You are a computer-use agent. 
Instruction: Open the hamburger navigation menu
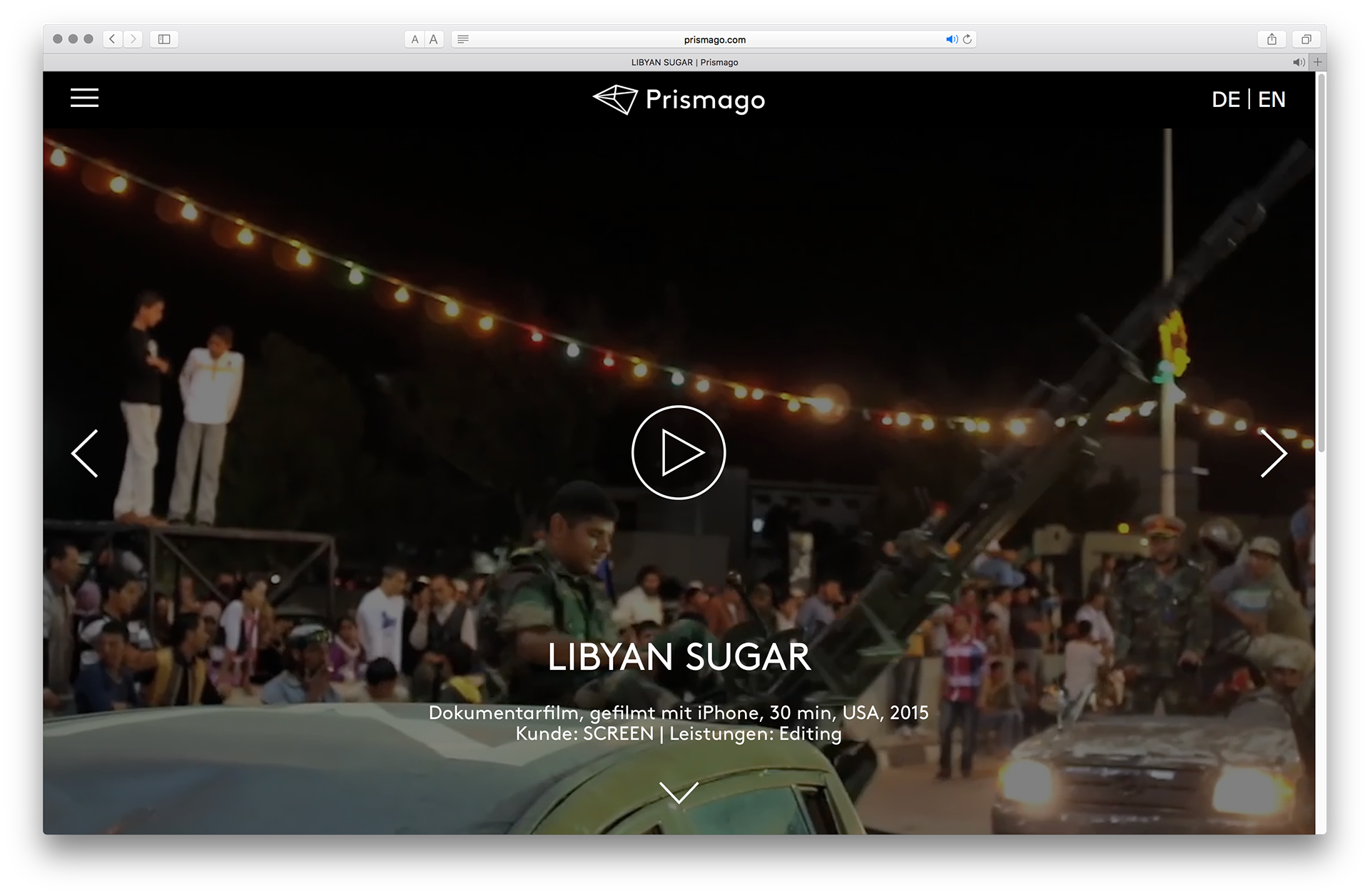click(x=84, y=98)
